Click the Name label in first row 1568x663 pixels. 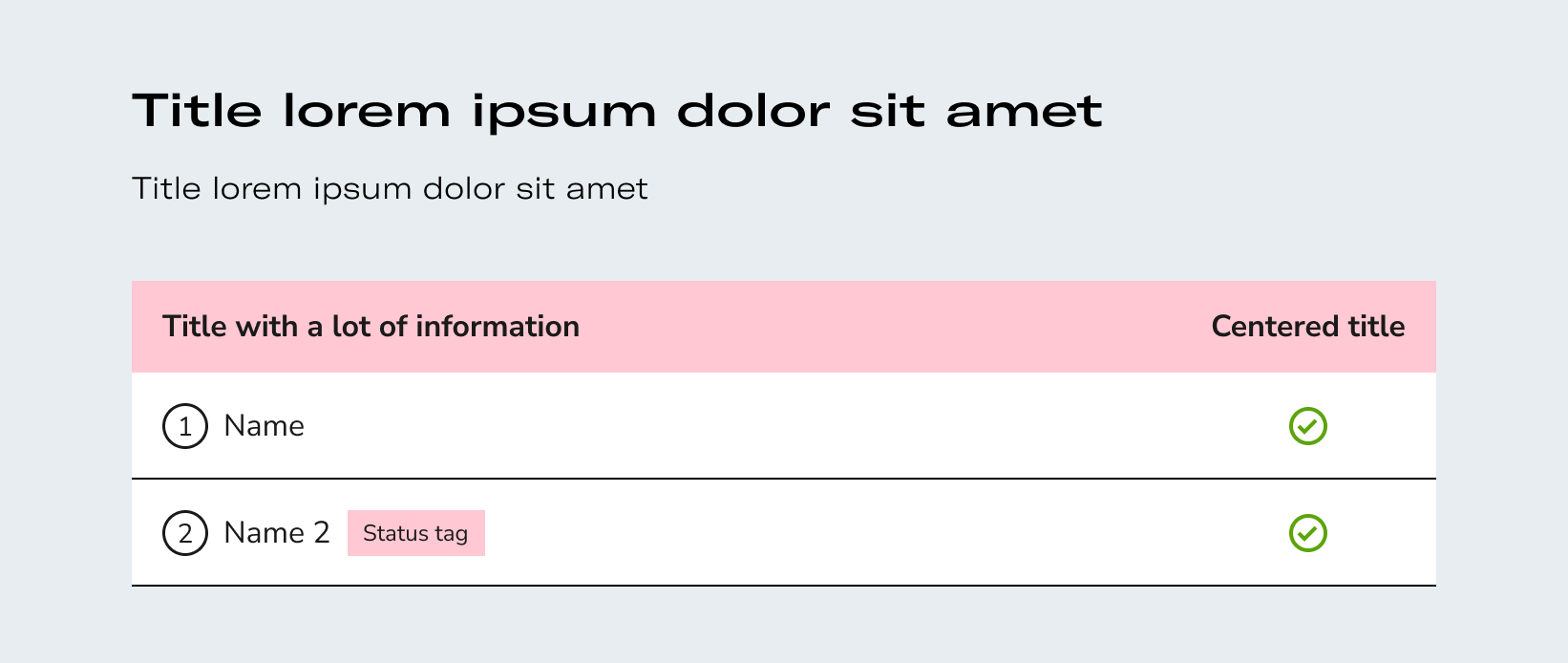(264, 426)
